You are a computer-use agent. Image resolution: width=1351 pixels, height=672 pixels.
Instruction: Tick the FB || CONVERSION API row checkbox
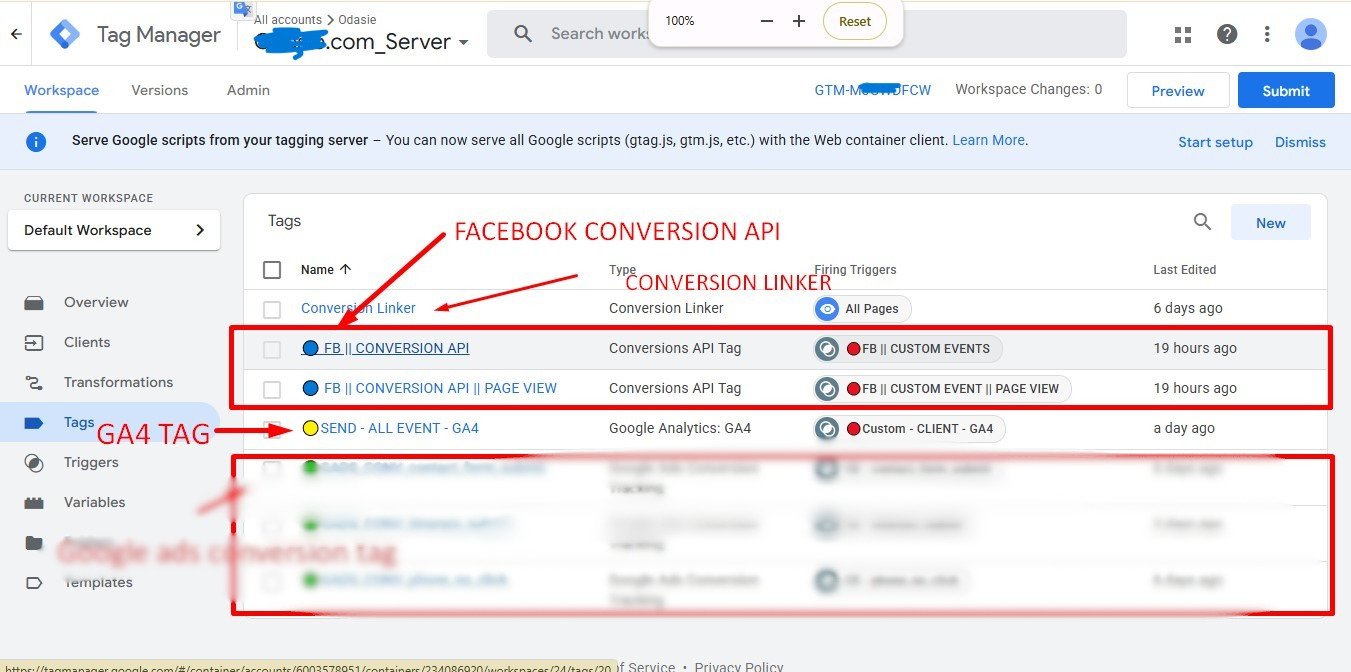pos(272,349)
